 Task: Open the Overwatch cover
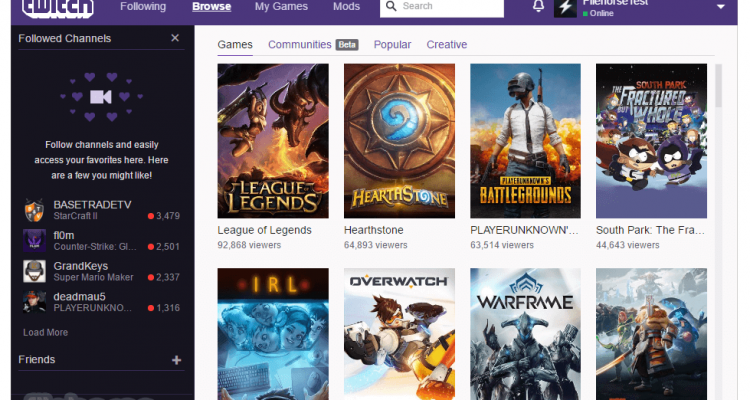(399, 334)
